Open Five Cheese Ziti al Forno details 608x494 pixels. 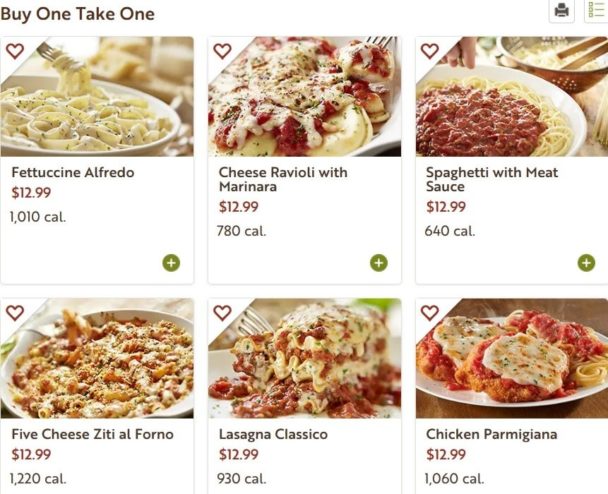pos(93,434)
